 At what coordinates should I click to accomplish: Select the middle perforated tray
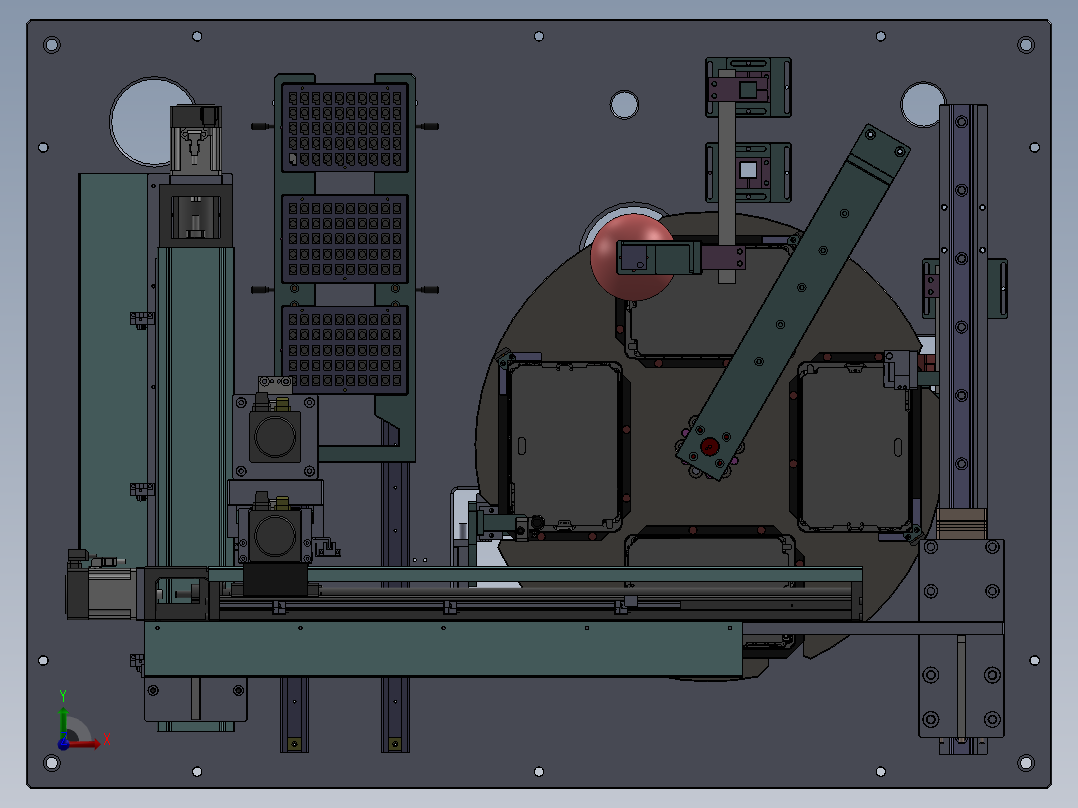click(x=344, y=239)
